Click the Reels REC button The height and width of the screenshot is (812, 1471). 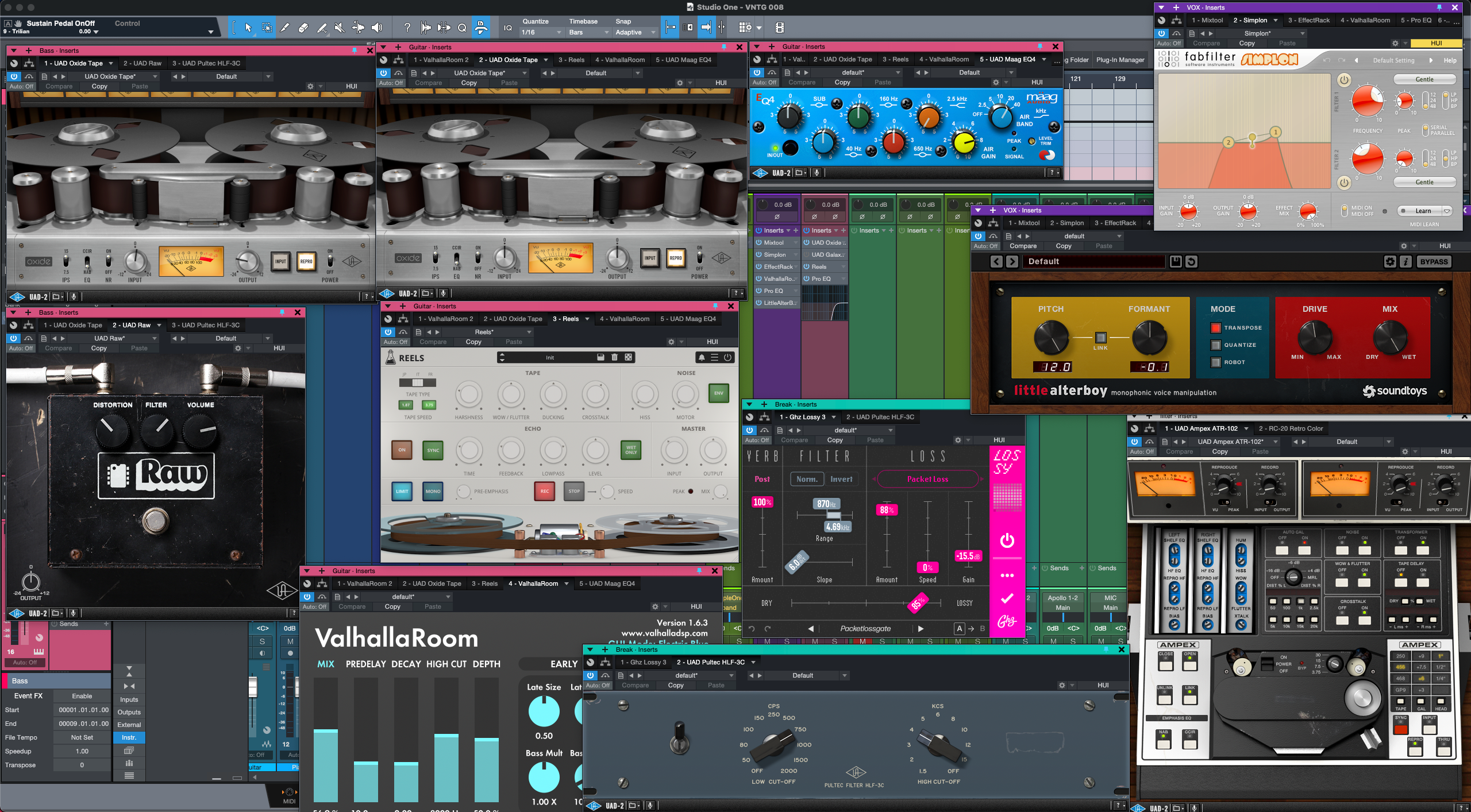click(x=544, y=491)
